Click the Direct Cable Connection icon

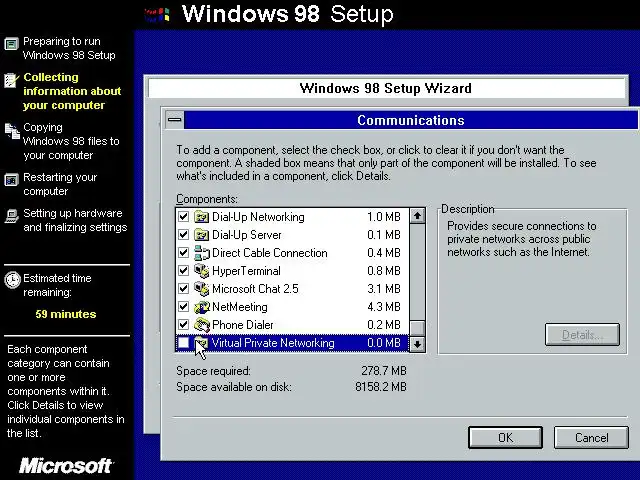(x=201, y=253)
